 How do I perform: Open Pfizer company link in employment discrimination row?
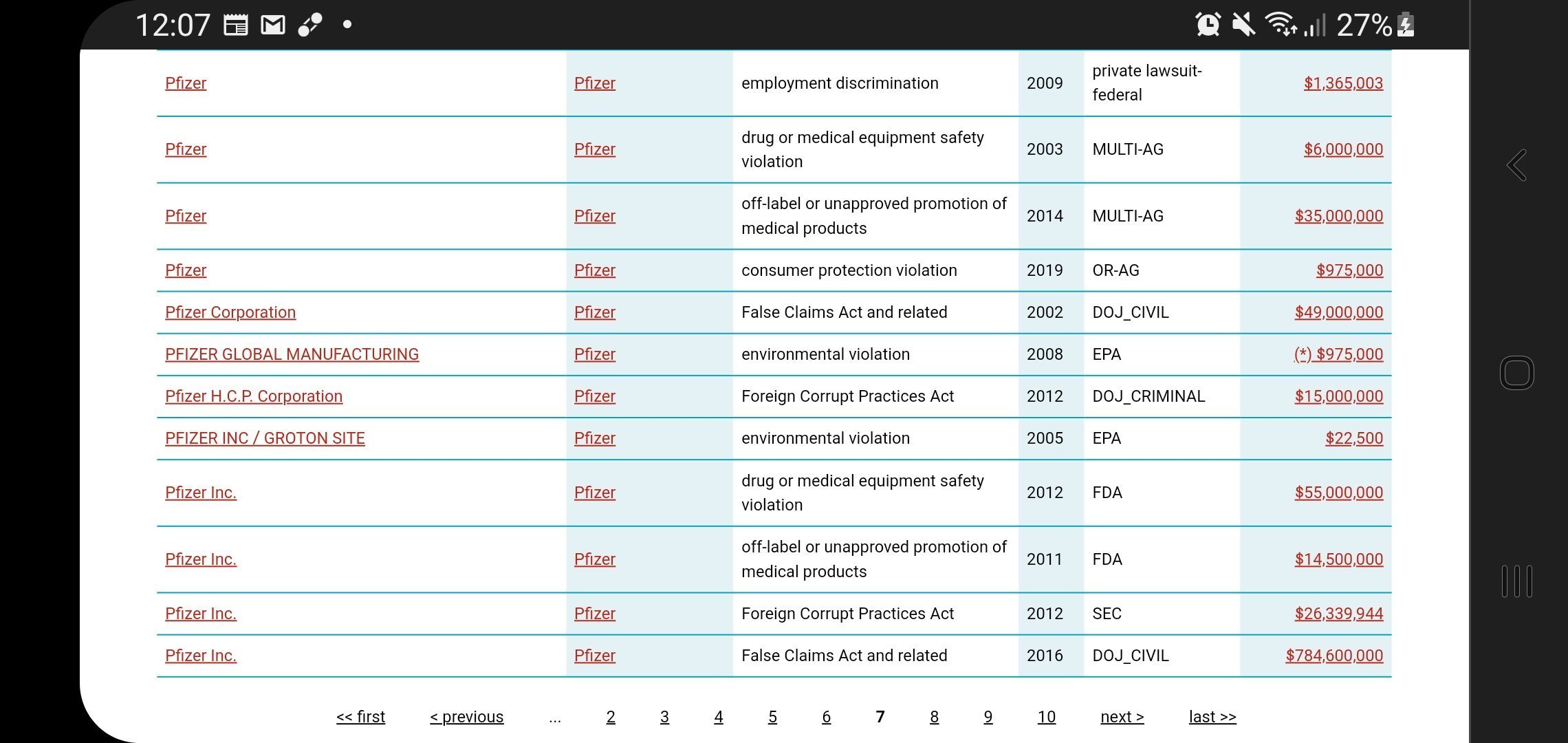186,83
